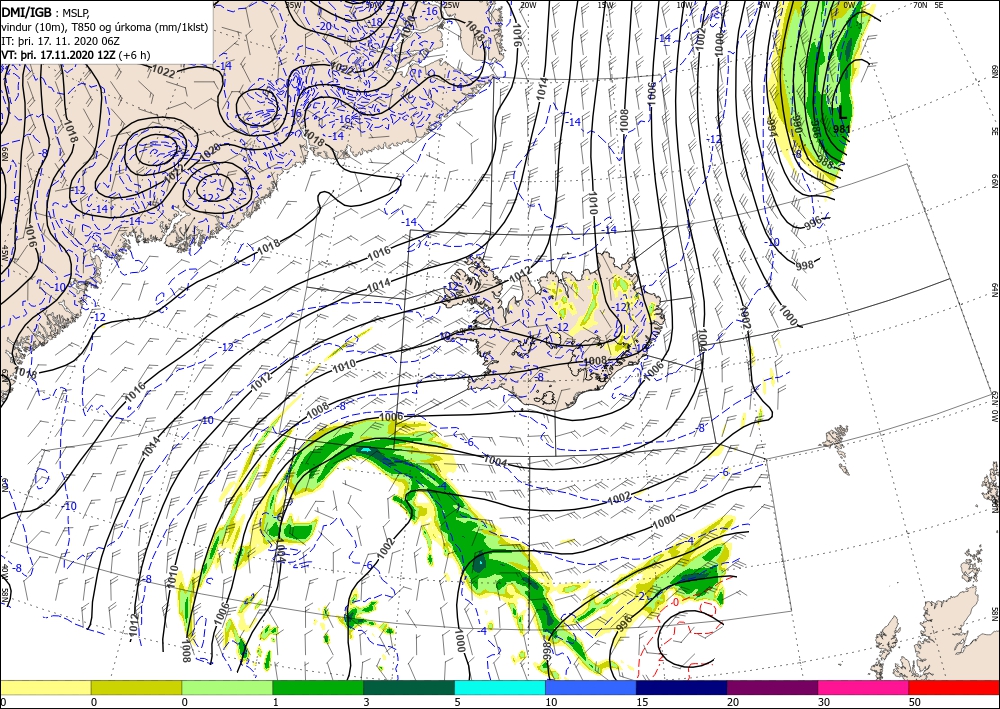Viewport: 1000px width, 709px height.
Task: Click the "64N" latitude label on right
Action: point(994,290)
